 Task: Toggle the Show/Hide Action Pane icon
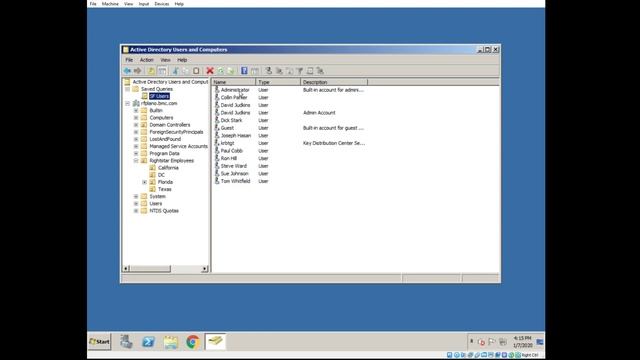point(255,71)
